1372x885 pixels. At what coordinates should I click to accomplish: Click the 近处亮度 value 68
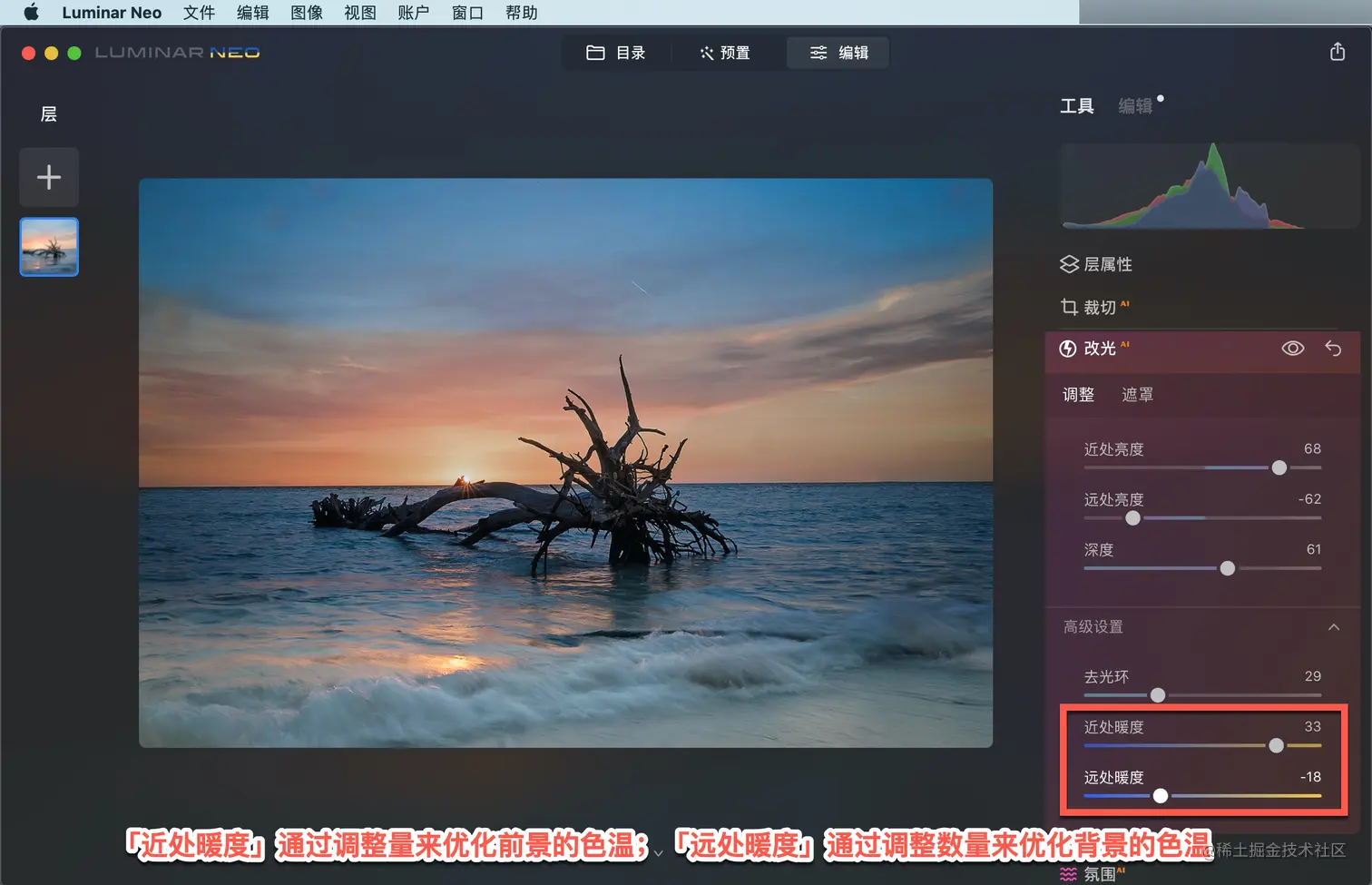[1312, 449]
